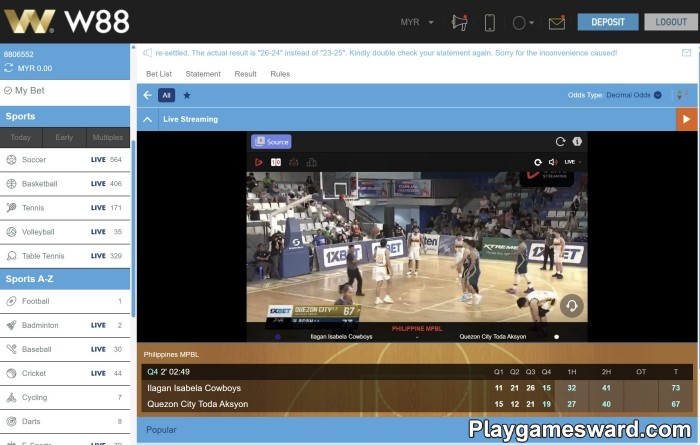Open the inbox envelope icon
The width and height of the screenshot is (700, 445).
[557, 22]
